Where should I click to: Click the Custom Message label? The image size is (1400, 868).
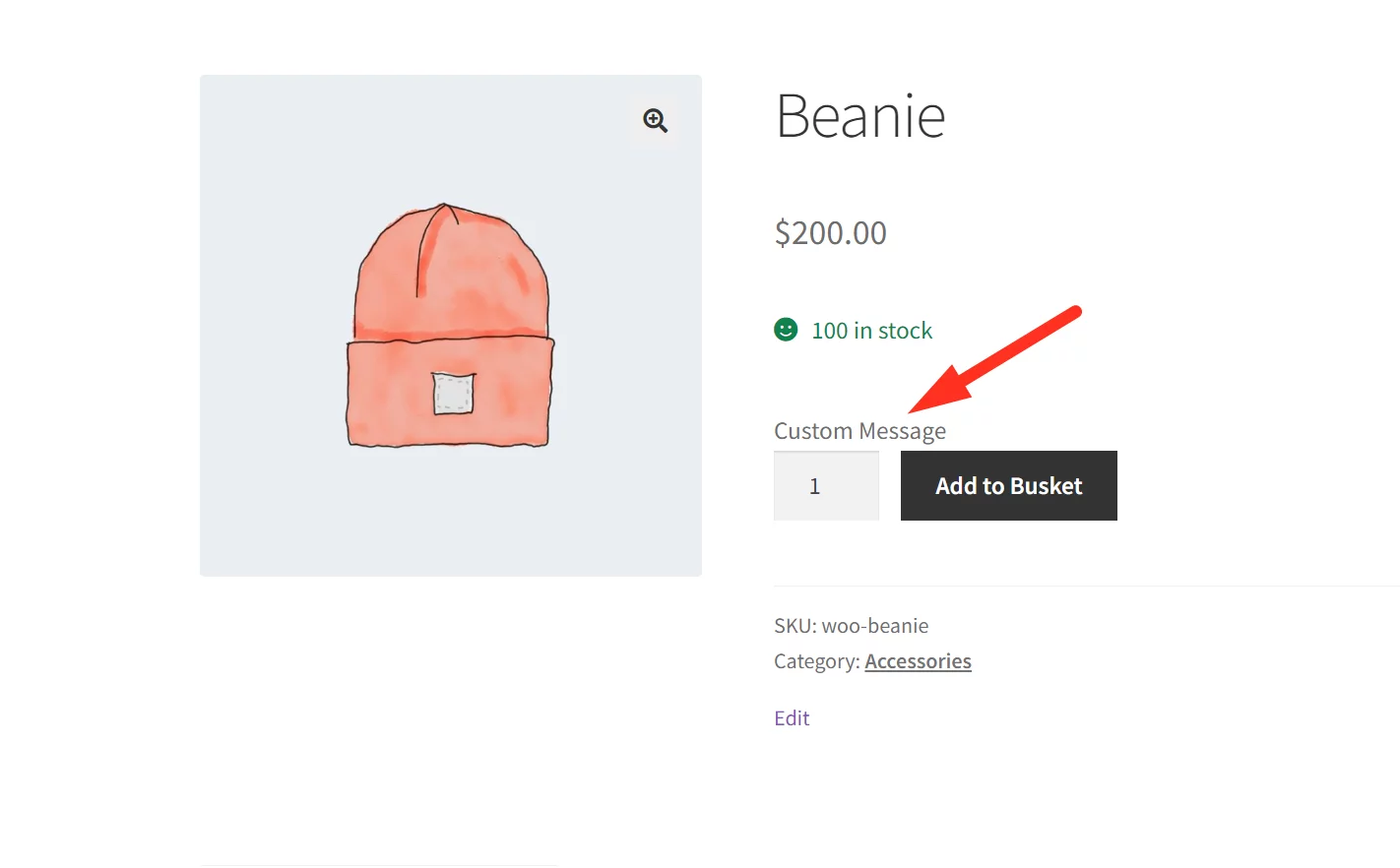point(859,431)
